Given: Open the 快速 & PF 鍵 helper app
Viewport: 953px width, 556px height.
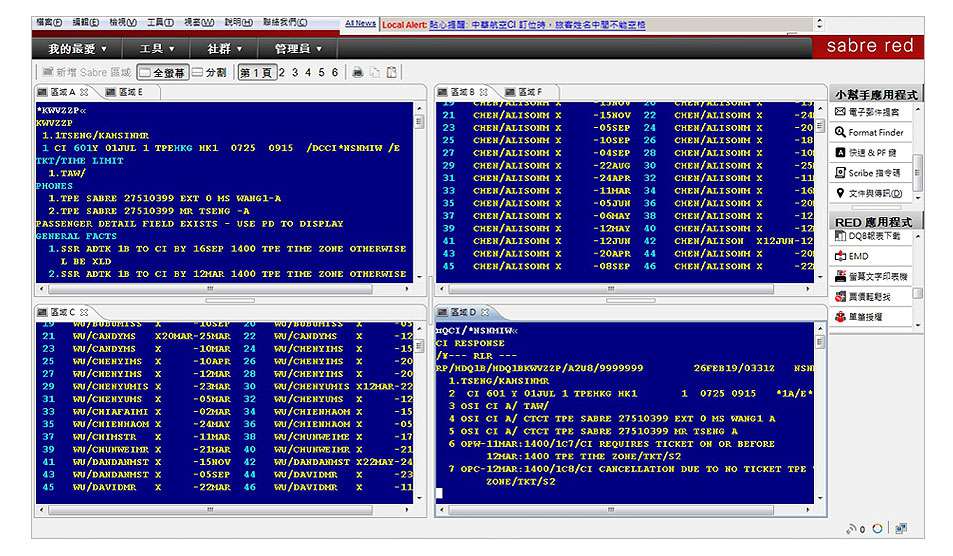Looking at the screenshot, I should 869,153.
